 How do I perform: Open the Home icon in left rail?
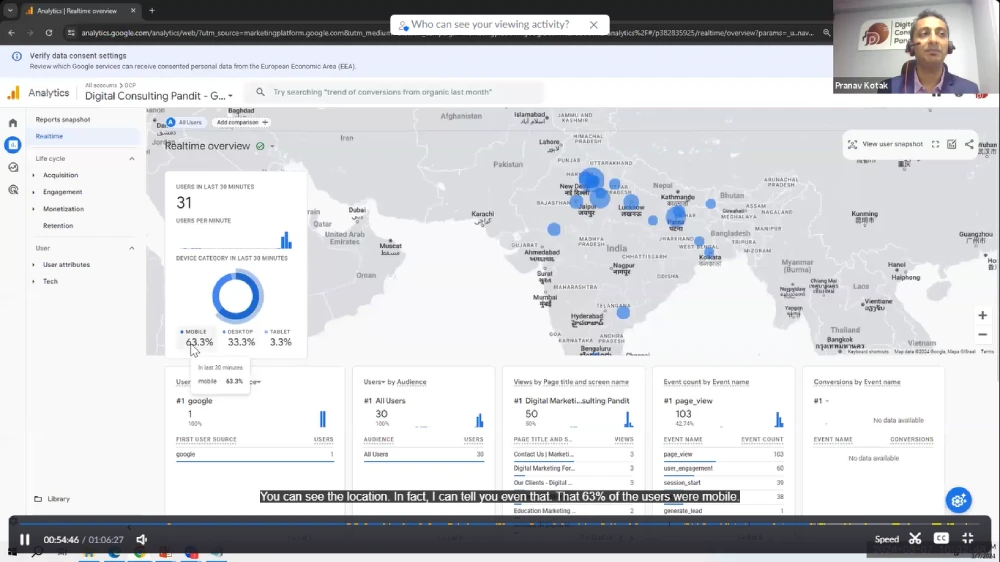13,123
